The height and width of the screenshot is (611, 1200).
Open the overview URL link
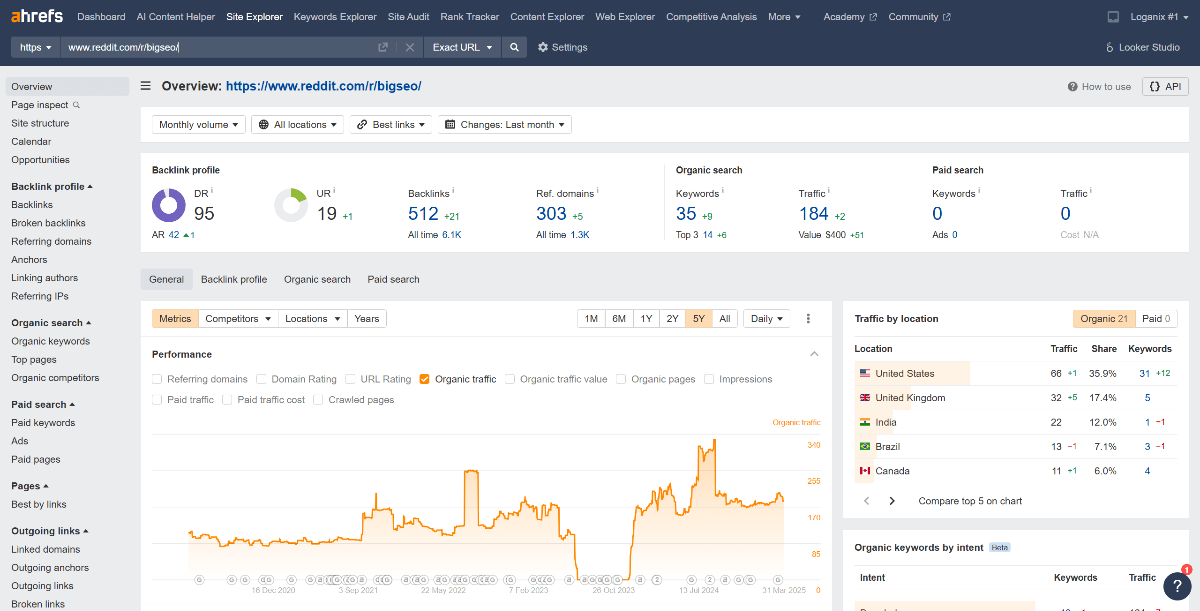pos(323,86)
